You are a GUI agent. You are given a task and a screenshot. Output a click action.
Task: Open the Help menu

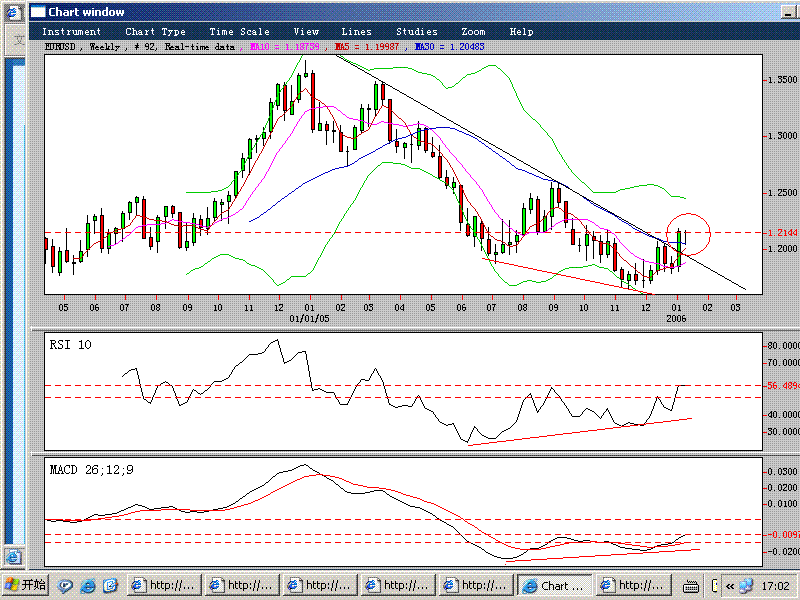coord(521,32)
